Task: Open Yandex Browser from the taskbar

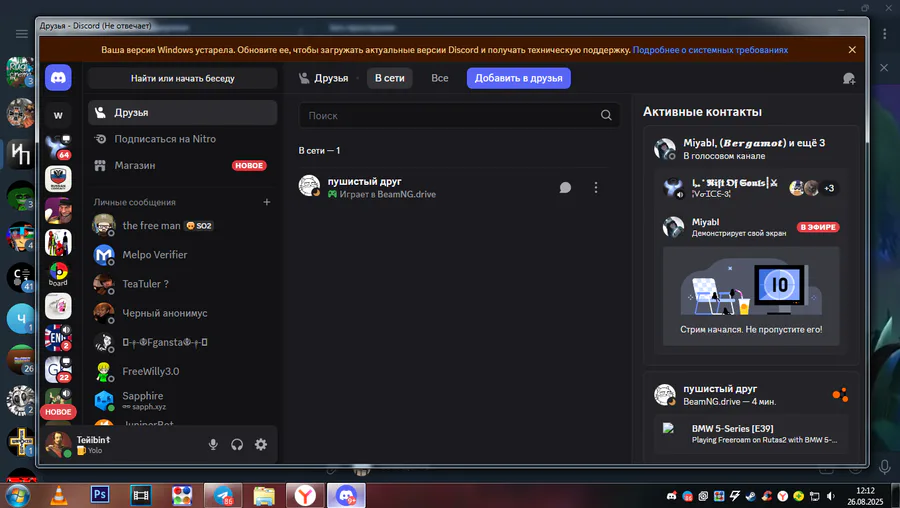Action: pos(305,495)
